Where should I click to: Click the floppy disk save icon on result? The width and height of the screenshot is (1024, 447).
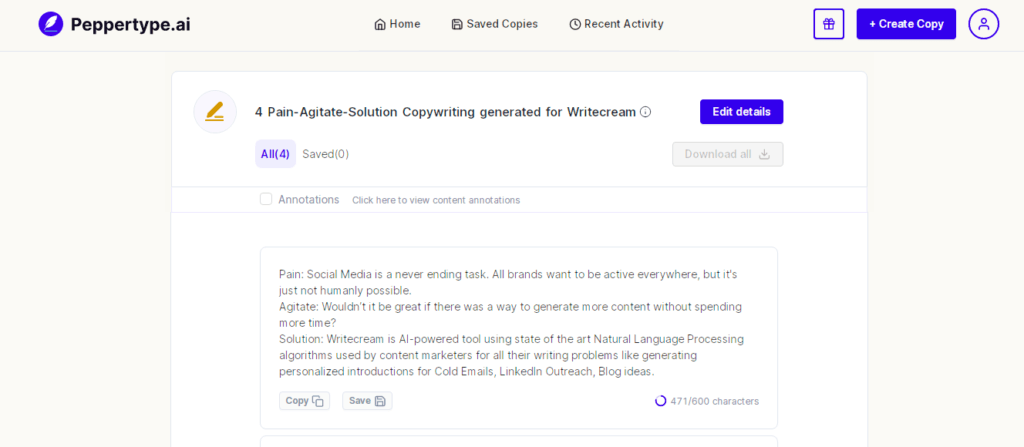point(380,401)
